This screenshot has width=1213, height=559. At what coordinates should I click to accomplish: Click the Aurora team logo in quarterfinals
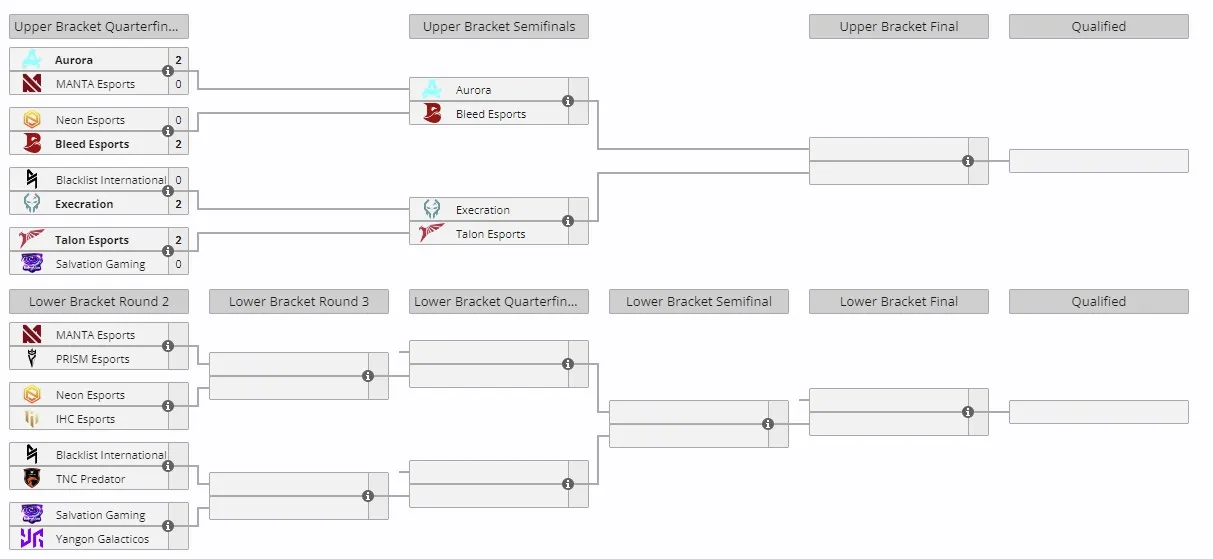[x=32, y=60]
